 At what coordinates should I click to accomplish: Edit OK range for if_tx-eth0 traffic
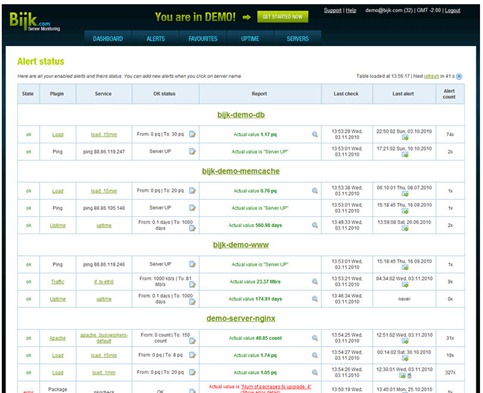point(192,284)
